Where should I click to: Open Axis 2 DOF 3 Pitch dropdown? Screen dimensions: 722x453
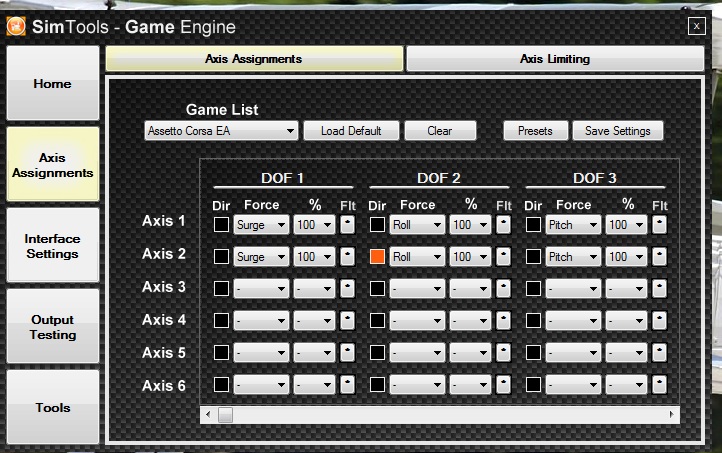point(573,256)
